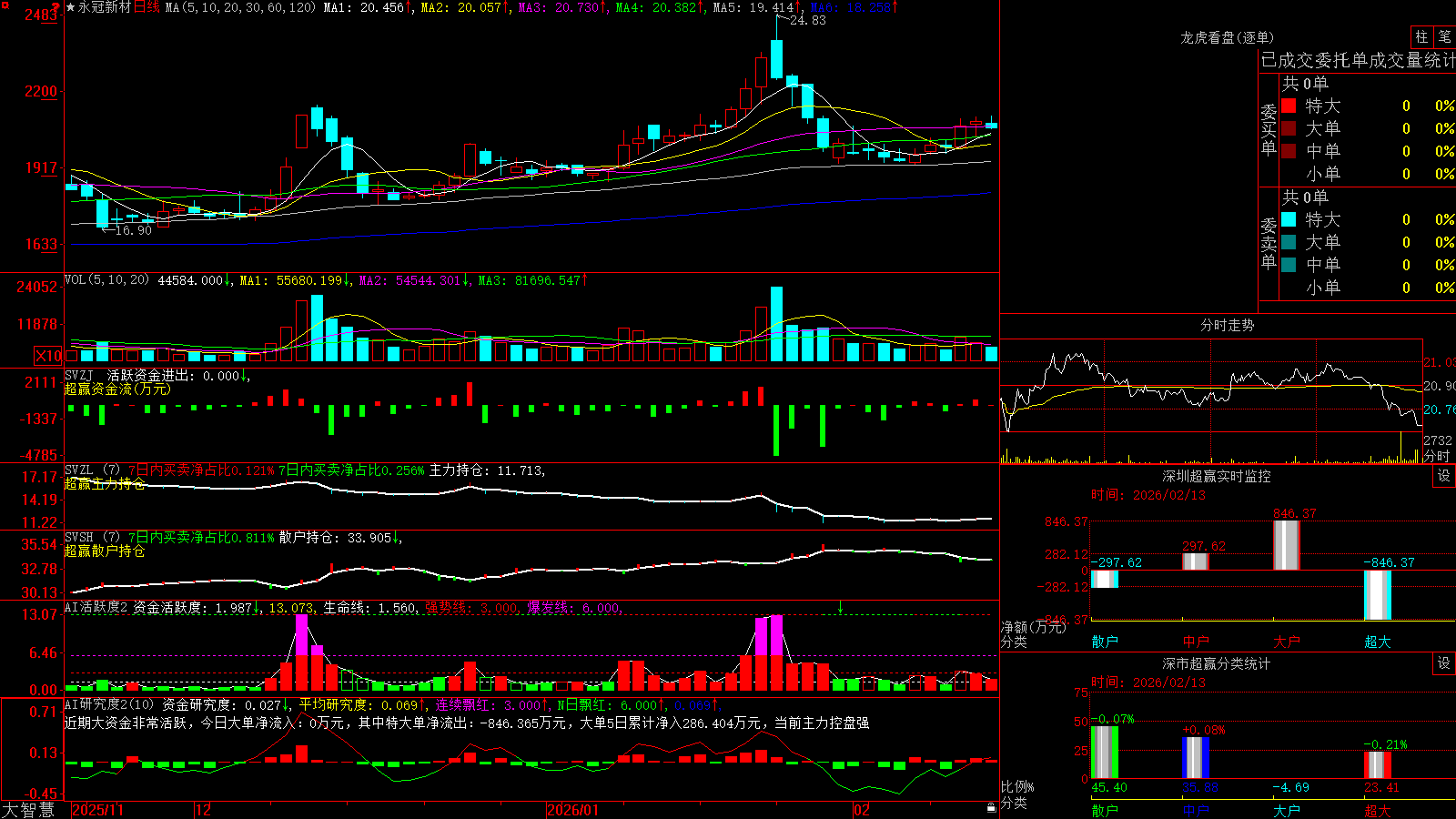Viewport: 1456px width, 819px height.
Task: Click the star icon before 永冠新材
Action: coord(70,7)
